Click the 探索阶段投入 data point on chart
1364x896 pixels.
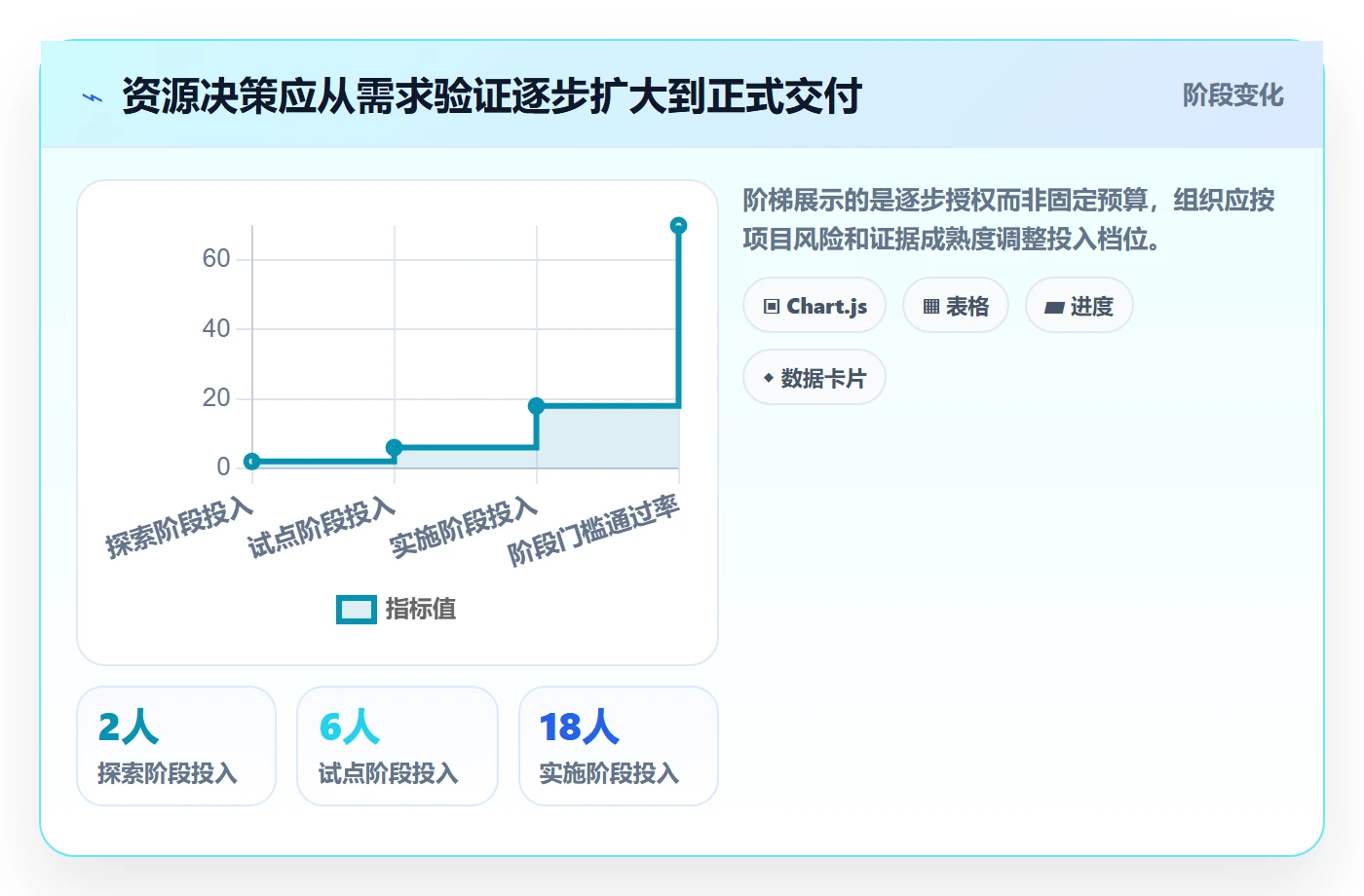[x=252, y=462]
